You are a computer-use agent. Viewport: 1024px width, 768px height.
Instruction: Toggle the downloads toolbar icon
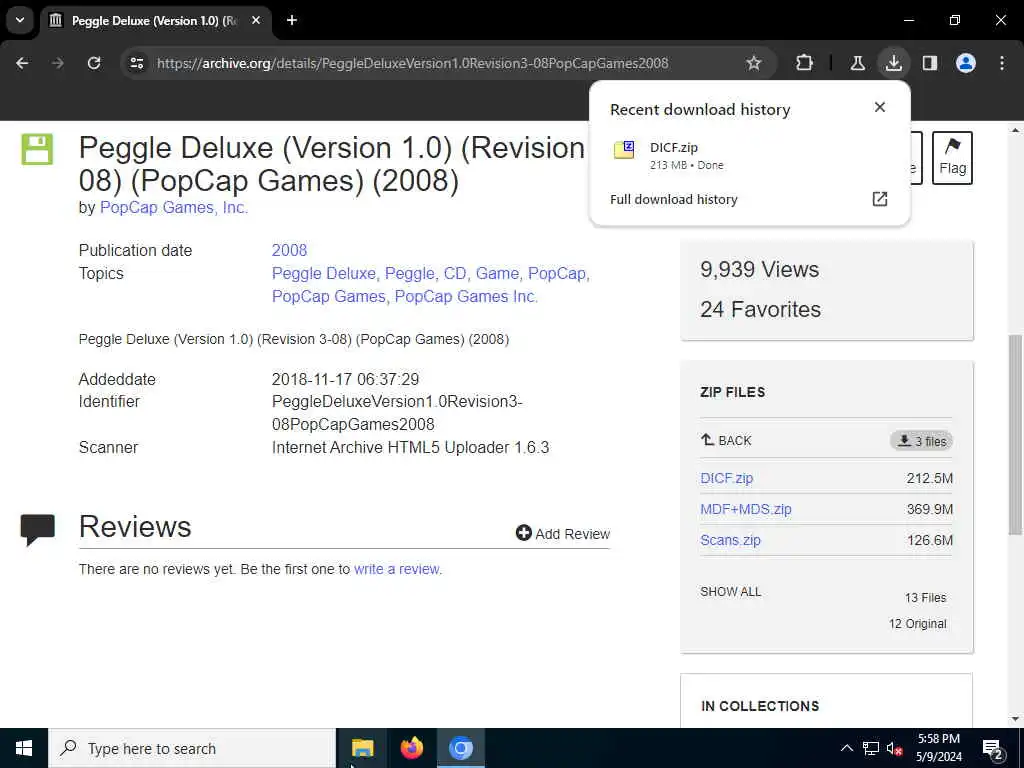893,63
